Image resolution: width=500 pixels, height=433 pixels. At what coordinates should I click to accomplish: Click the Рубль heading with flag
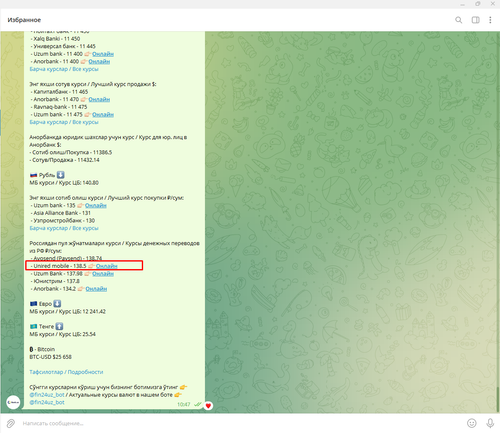click(47, 175)
